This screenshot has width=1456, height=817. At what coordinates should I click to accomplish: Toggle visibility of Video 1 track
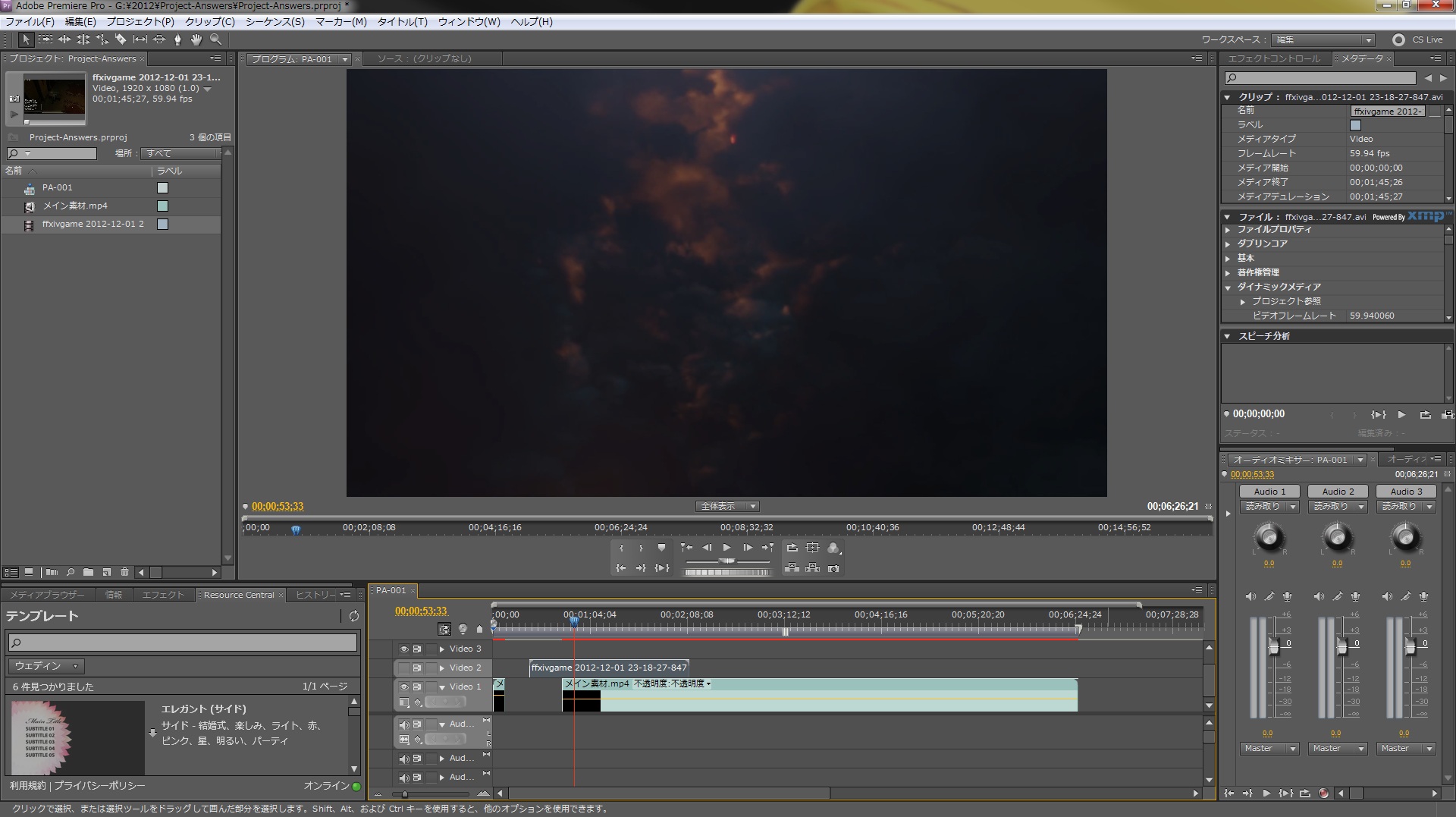point(404,687)
